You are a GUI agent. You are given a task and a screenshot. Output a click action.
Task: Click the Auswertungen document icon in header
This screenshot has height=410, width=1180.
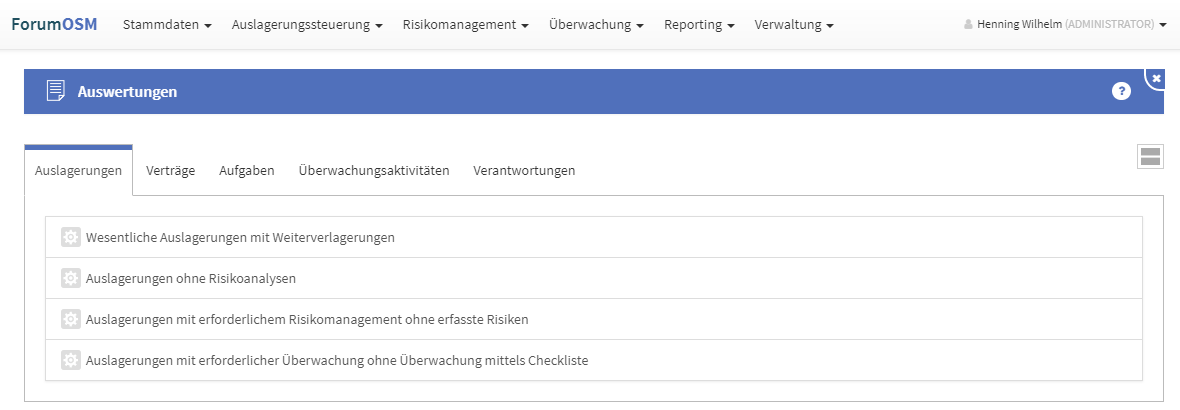pos(56,91)
